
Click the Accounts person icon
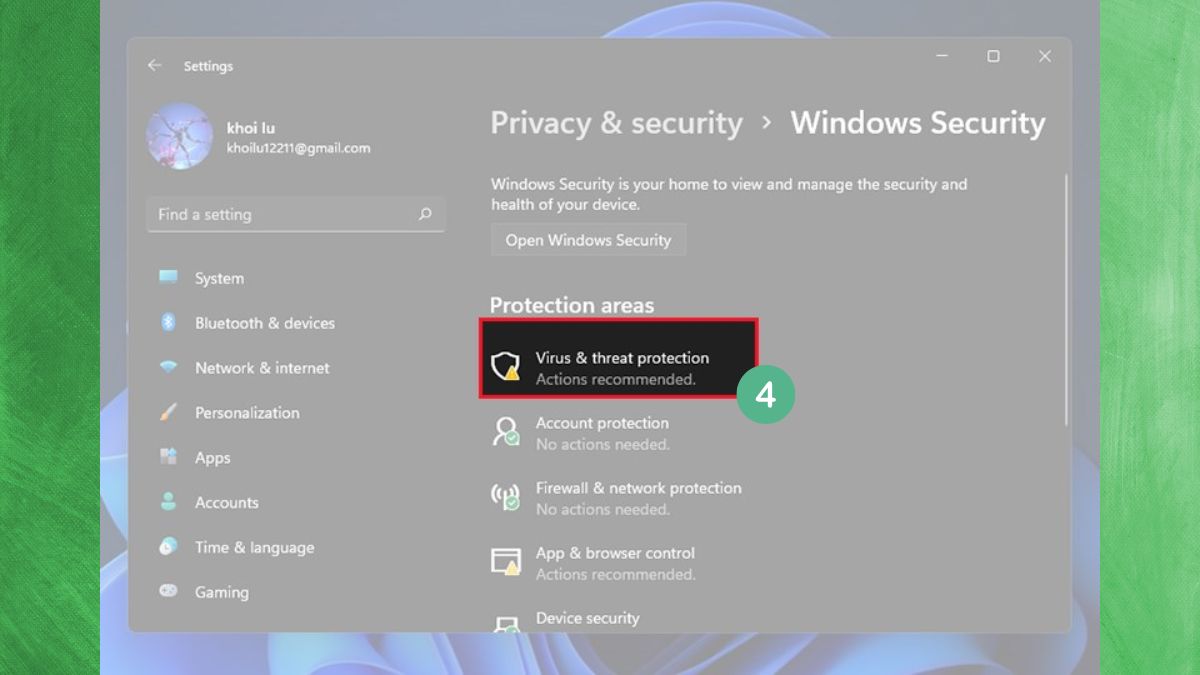pyautogui.click(x=168, y=502)
